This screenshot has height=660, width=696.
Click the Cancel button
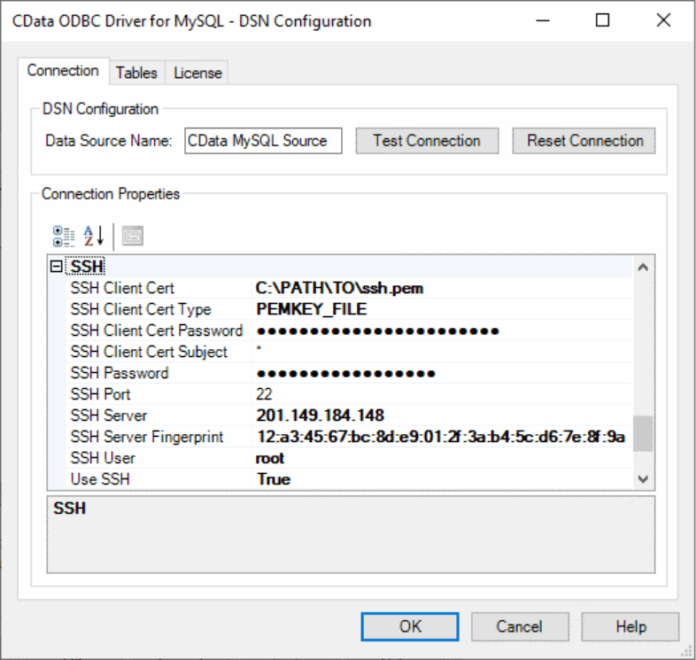tap(520, 627)
